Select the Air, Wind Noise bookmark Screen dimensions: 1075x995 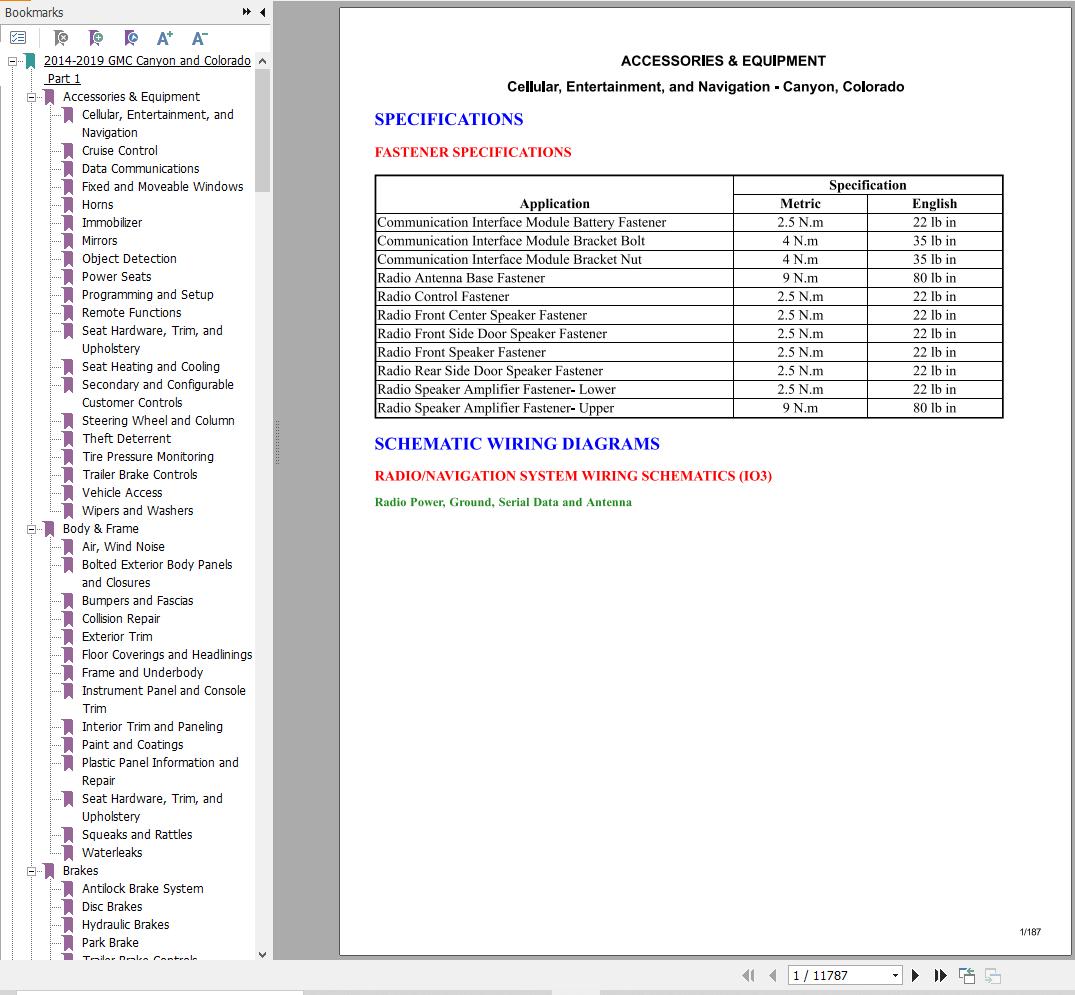pyautogui.click(x=123, y=547)
